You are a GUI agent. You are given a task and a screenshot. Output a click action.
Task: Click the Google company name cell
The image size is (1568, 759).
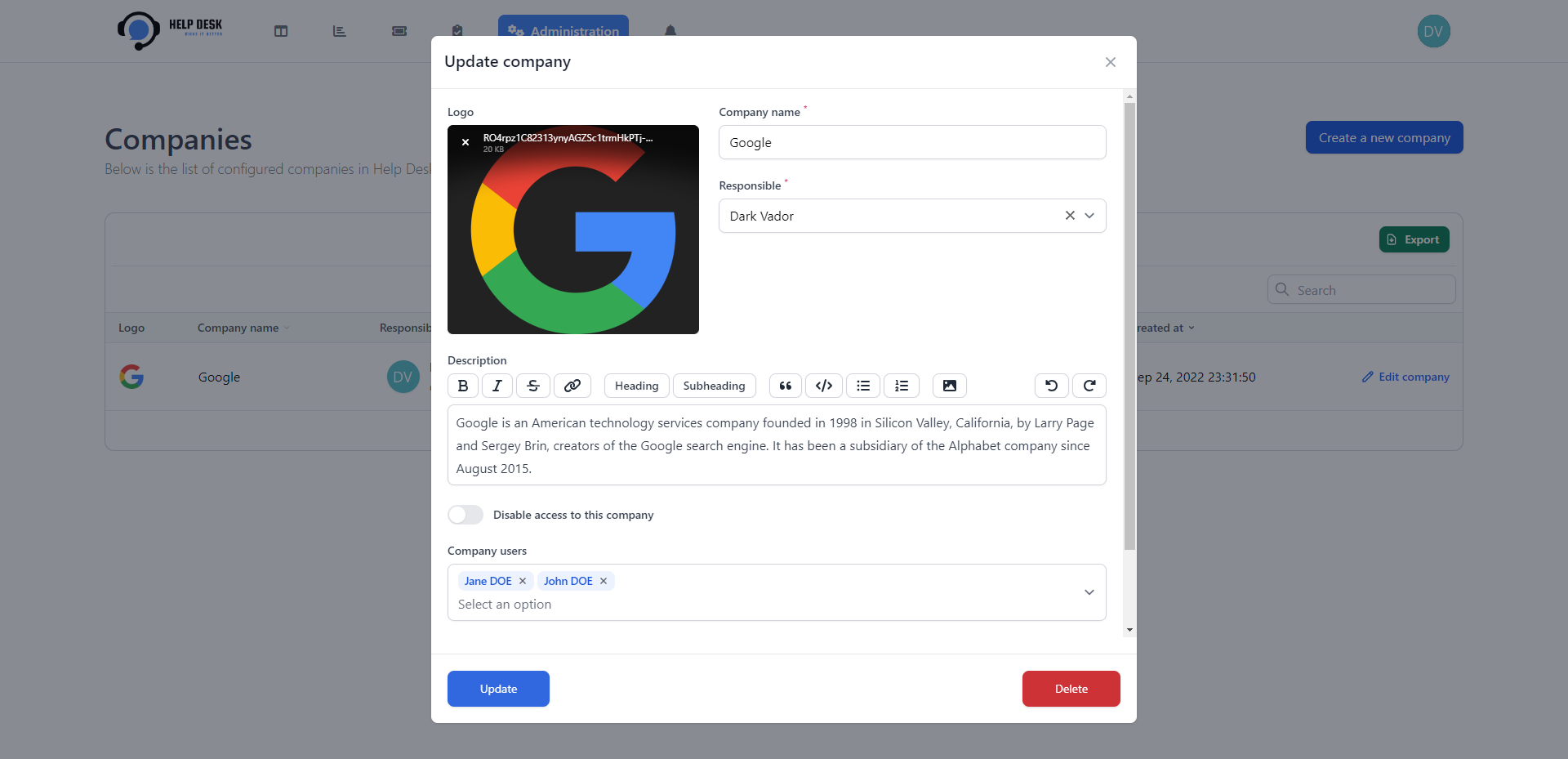[x=219, y=377]
